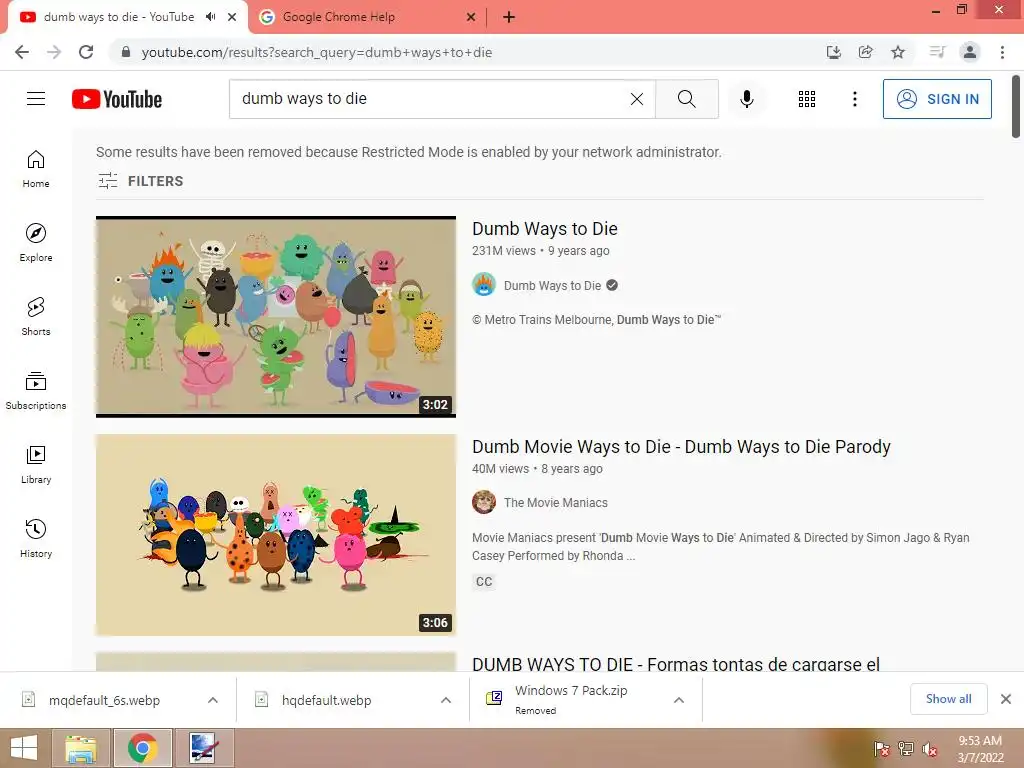Open the Action Center flag tray icon
1024x768 pixels.
[x=882, y=748]
